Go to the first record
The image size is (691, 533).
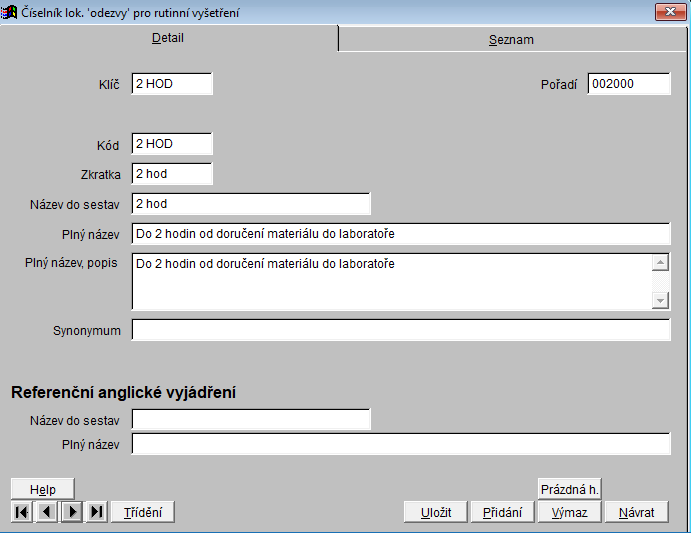21,512
